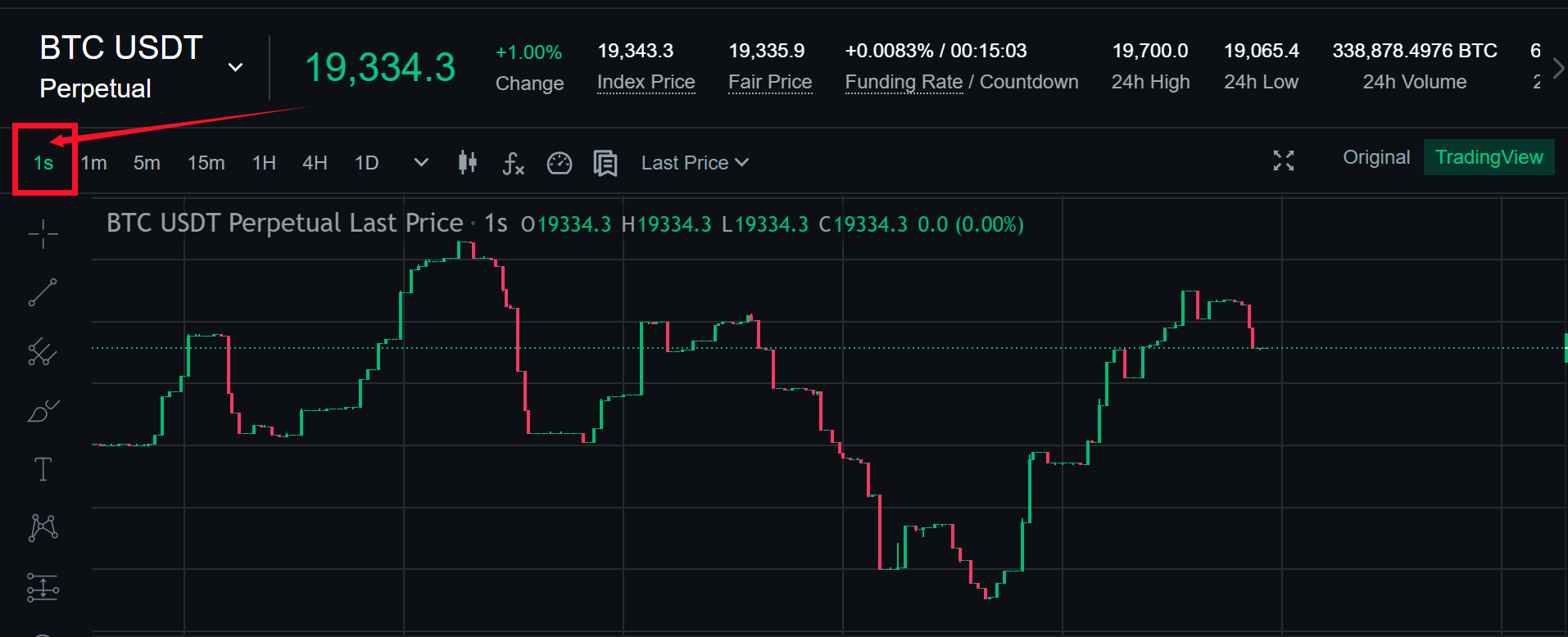Open the fx indicators menu
The image size is (1568, 637).
[x=513, y=163]
